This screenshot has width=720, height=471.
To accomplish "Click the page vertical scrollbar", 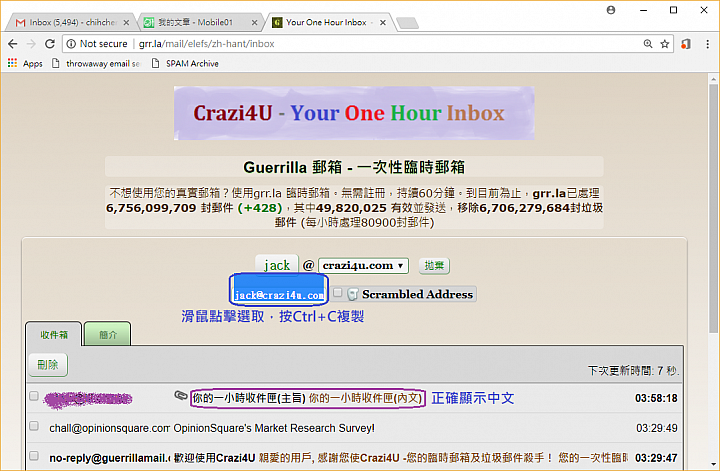I will point(713,207).
